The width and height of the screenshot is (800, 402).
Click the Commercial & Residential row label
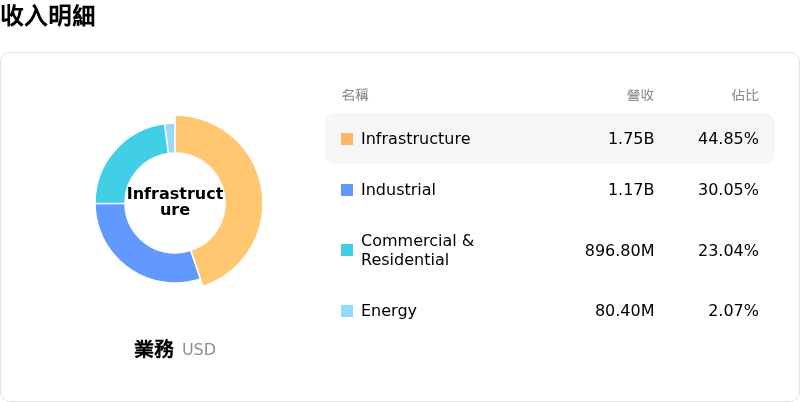point(417,250)
